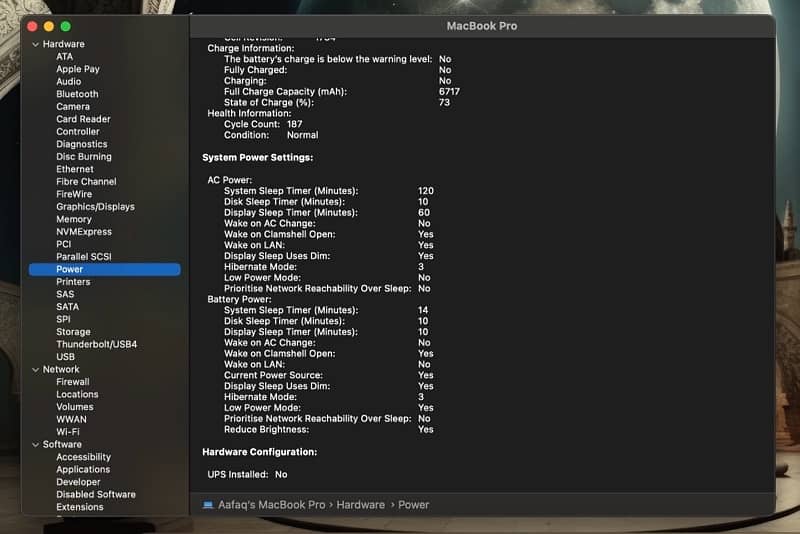Click the Network category label
The width and height of the screenshot is (800, 534).
(61, 369)
